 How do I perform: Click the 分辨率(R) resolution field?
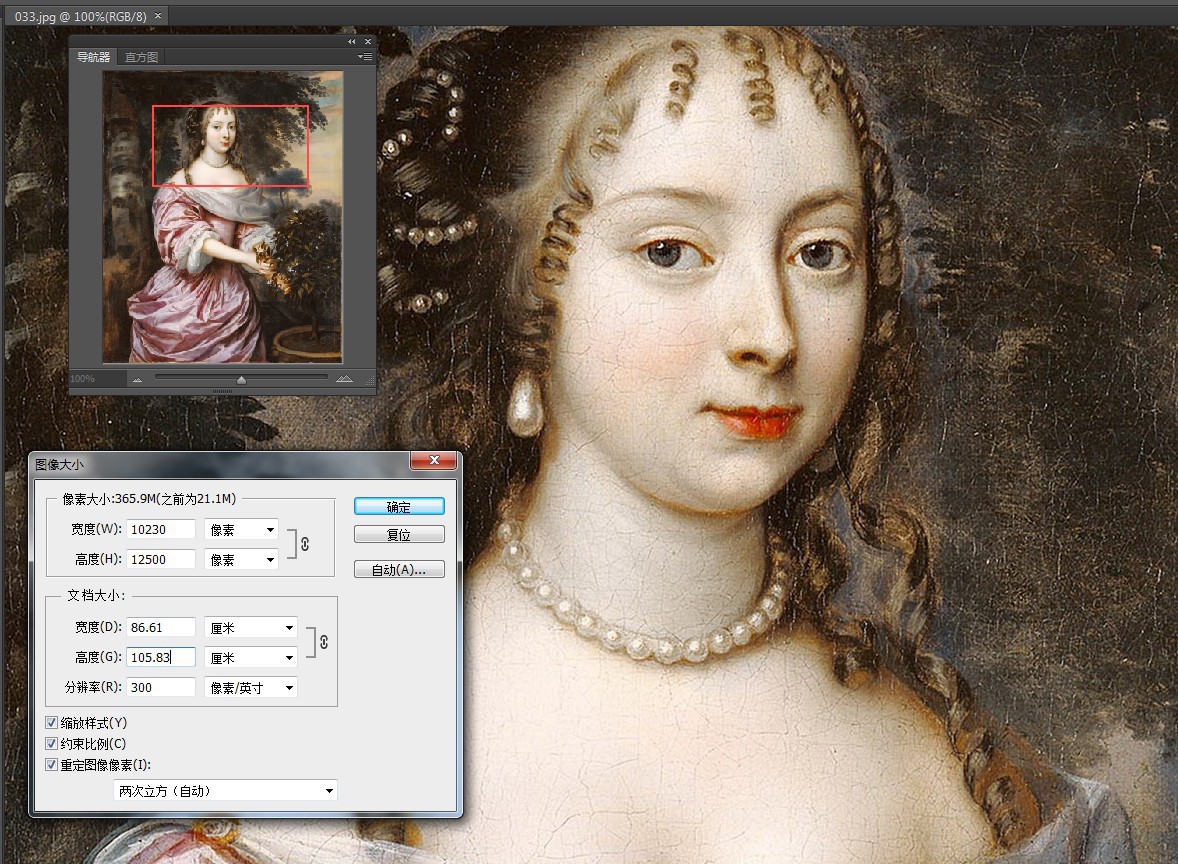pyautogui.click(x=161, y=687)
